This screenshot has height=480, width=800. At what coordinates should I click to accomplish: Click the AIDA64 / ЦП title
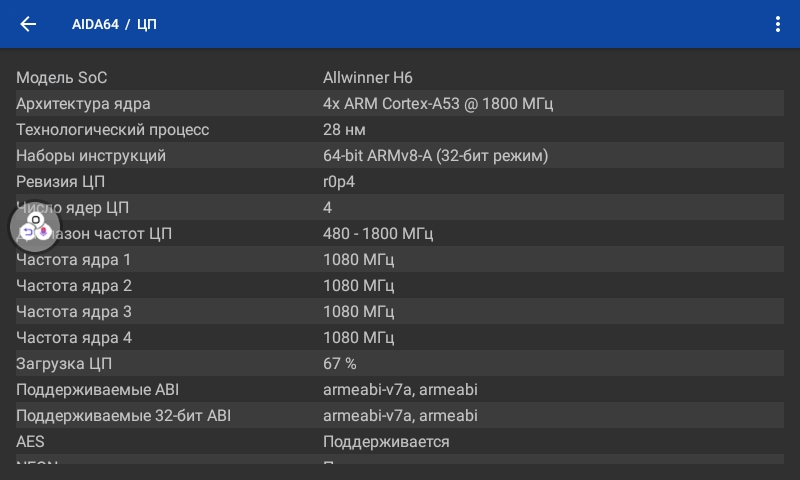click(114, 24)
